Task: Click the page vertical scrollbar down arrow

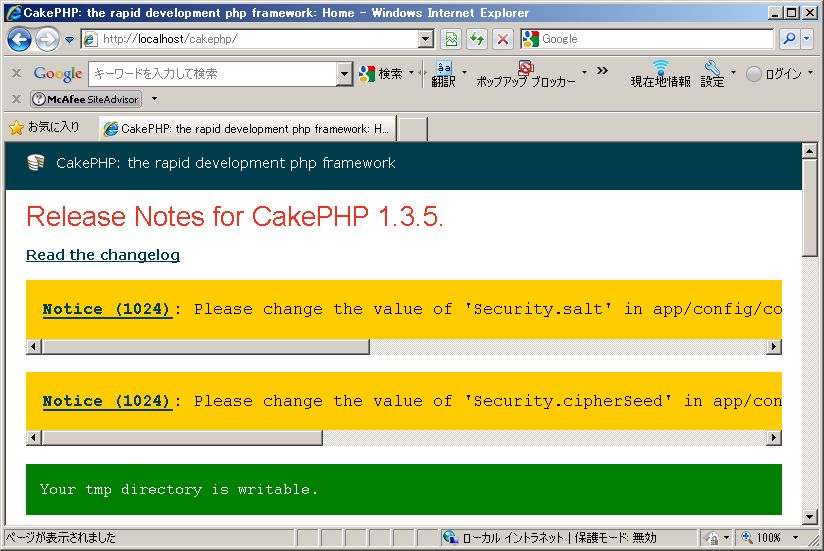Action: coord(810,517)
